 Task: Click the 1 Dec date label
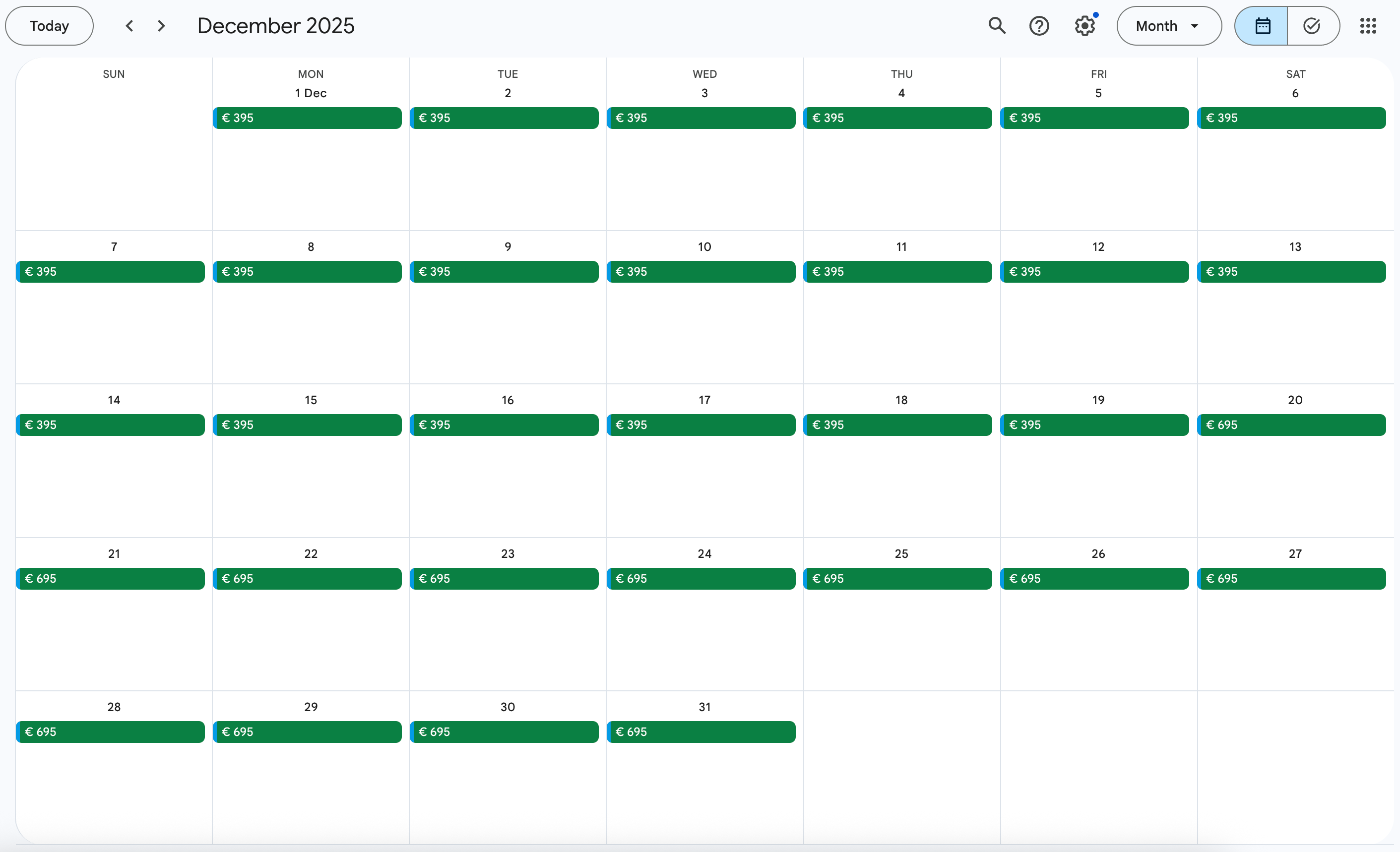[311, 93]
